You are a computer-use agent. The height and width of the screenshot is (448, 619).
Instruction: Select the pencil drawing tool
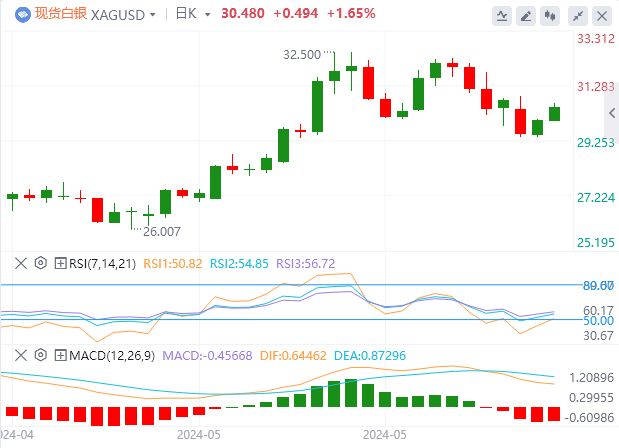pos(526,16)
